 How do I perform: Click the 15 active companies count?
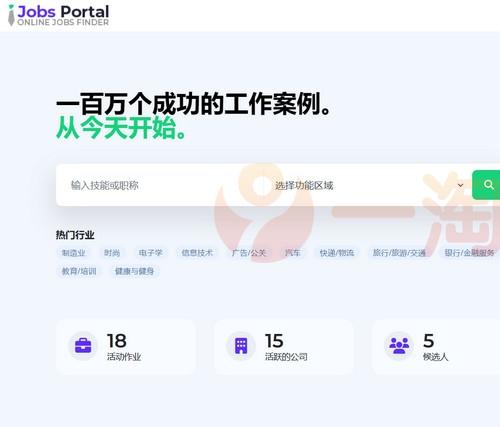pyautogui.click(x=274, y=341)
